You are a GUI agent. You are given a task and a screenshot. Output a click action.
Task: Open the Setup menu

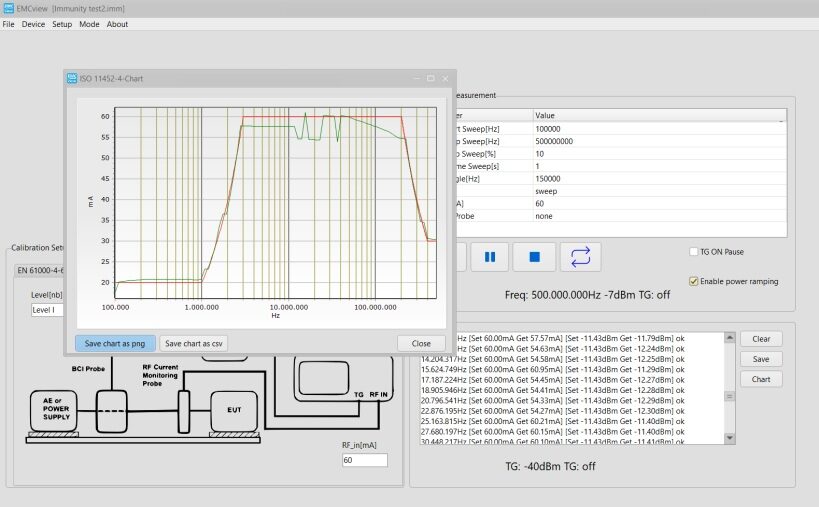point(62,24)
